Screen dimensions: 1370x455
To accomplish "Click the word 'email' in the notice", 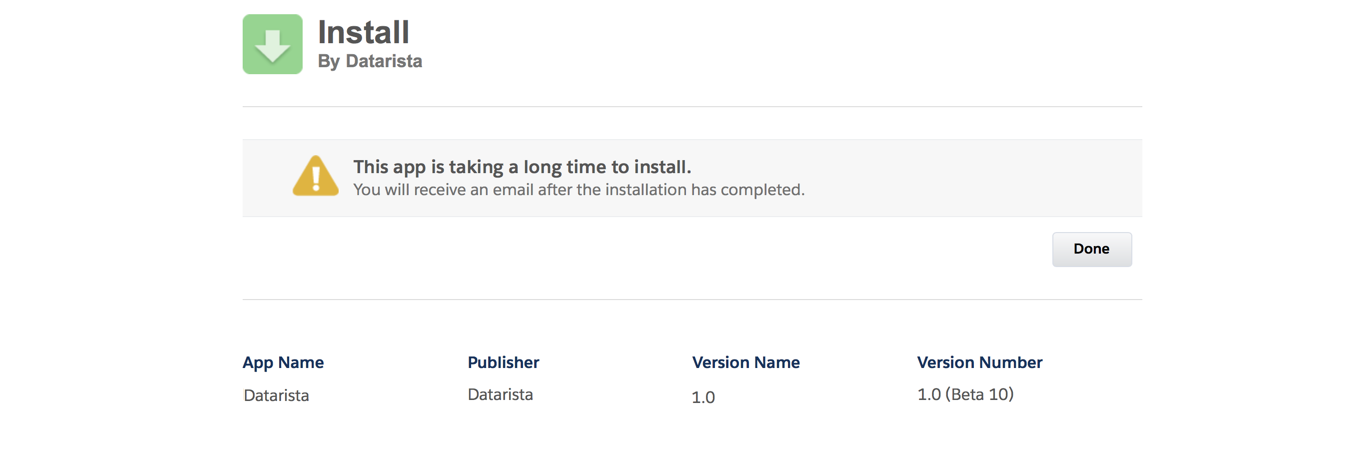I will (510, 189).
